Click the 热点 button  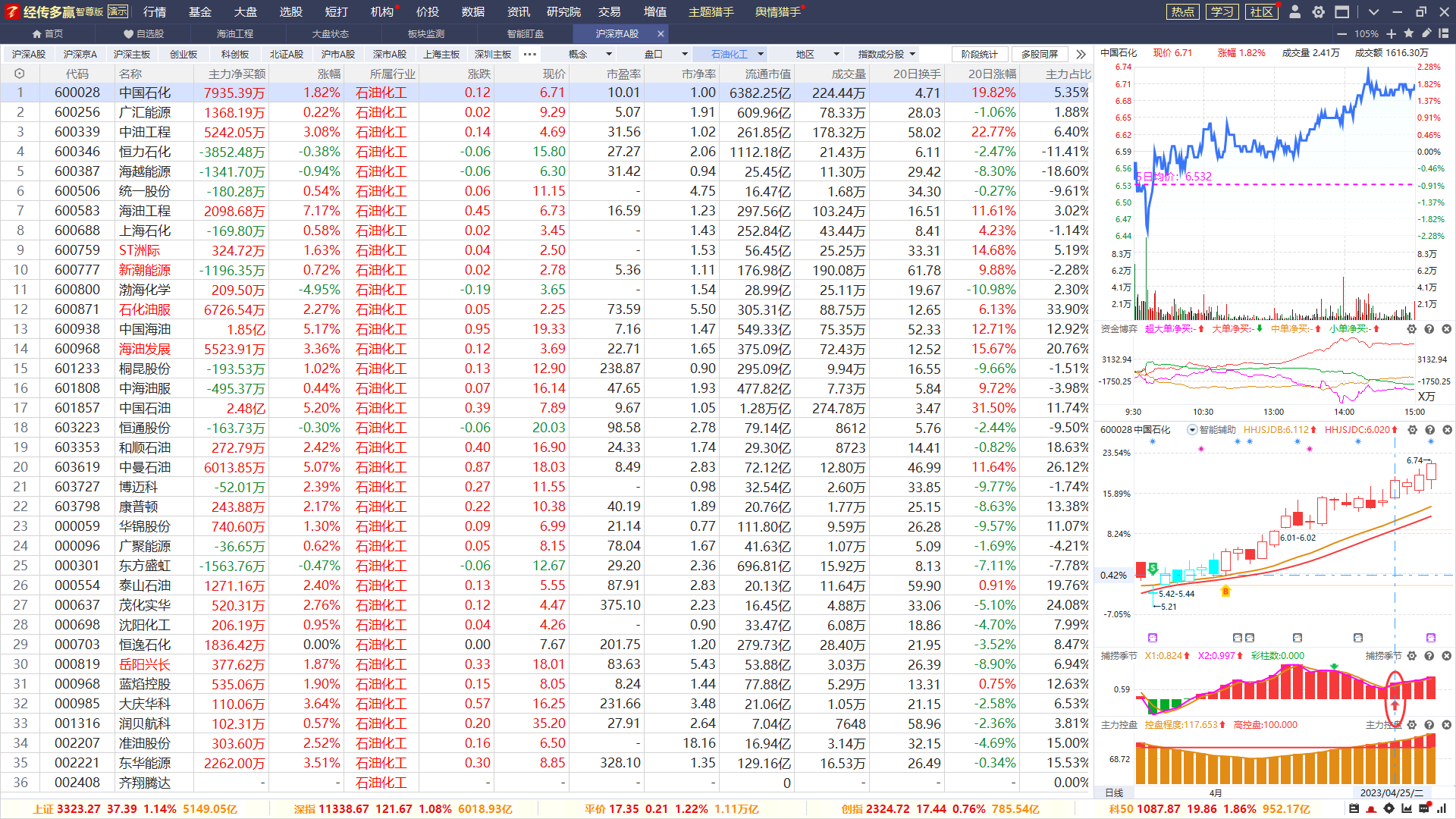click(1182, 12)
